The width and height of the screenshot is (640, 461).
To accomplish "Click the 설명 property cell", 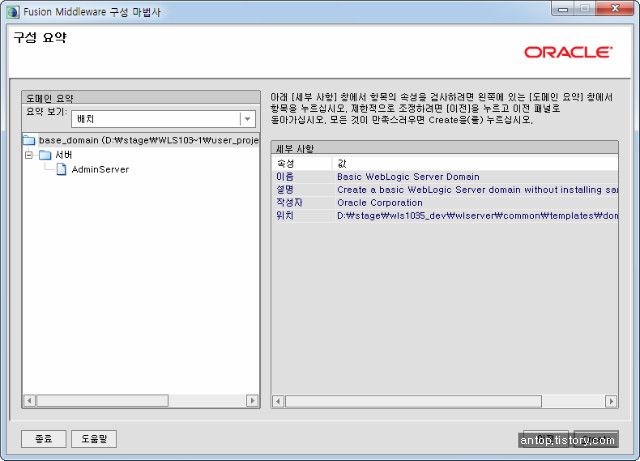I will 302,189.
